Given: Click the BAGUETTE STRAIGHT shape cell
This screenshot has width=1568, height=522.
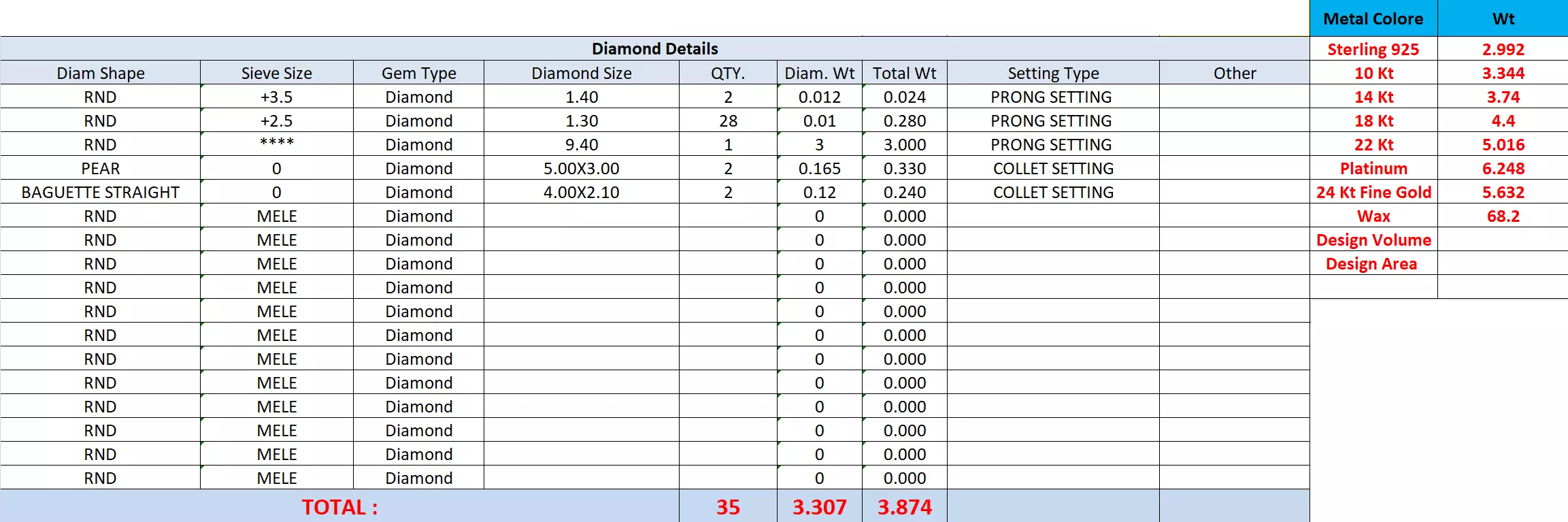Looking at the screenshot, I should point(100,192).
